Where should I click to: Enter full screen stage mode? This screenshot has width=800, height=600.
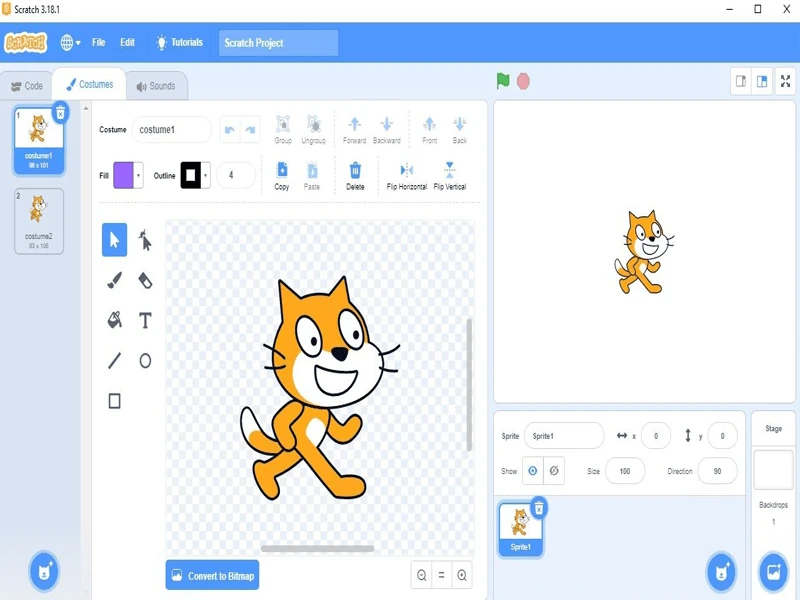pyautogui.click(x=786, y=81)
